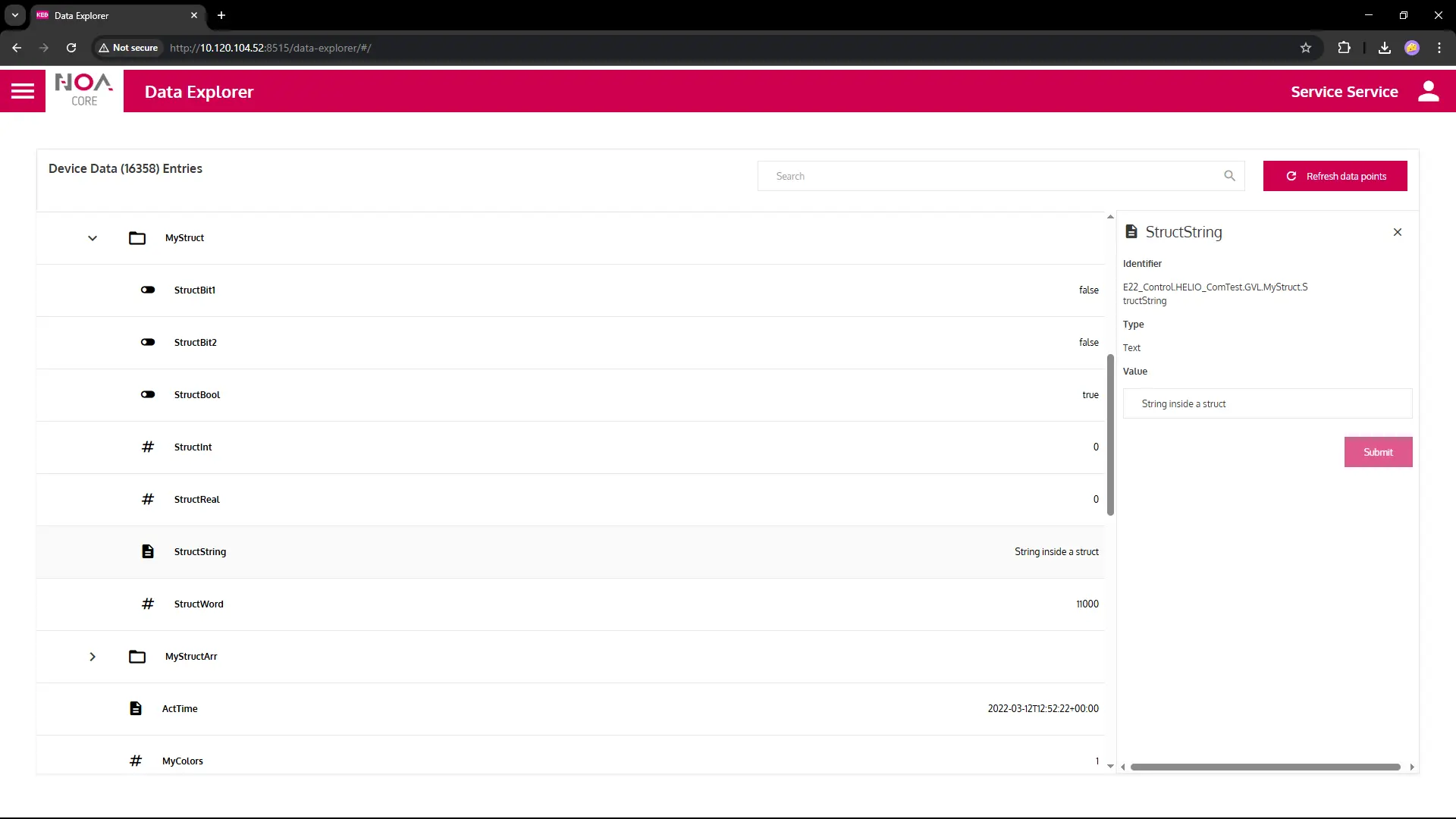
Task: Click the user account profile icon
Action: coord(1428,92)
